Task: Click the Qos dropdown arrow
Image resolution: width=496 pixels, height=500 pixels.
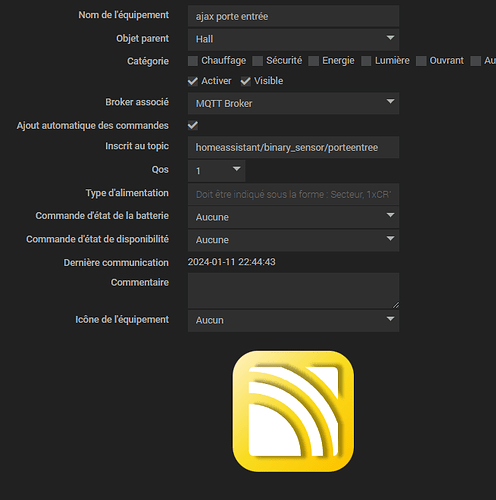Action: click(x=237, y=169)
